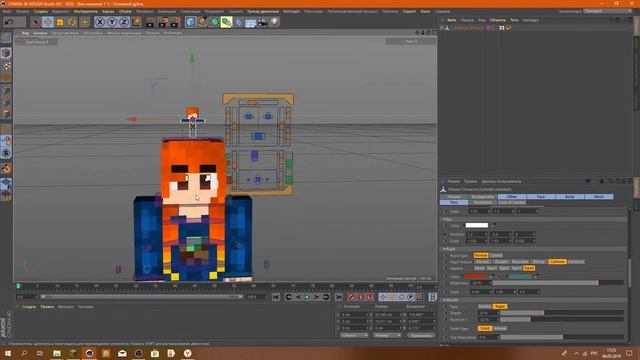
Task: Set Pupil Type to Limited
Action: (x=496, y=256)
